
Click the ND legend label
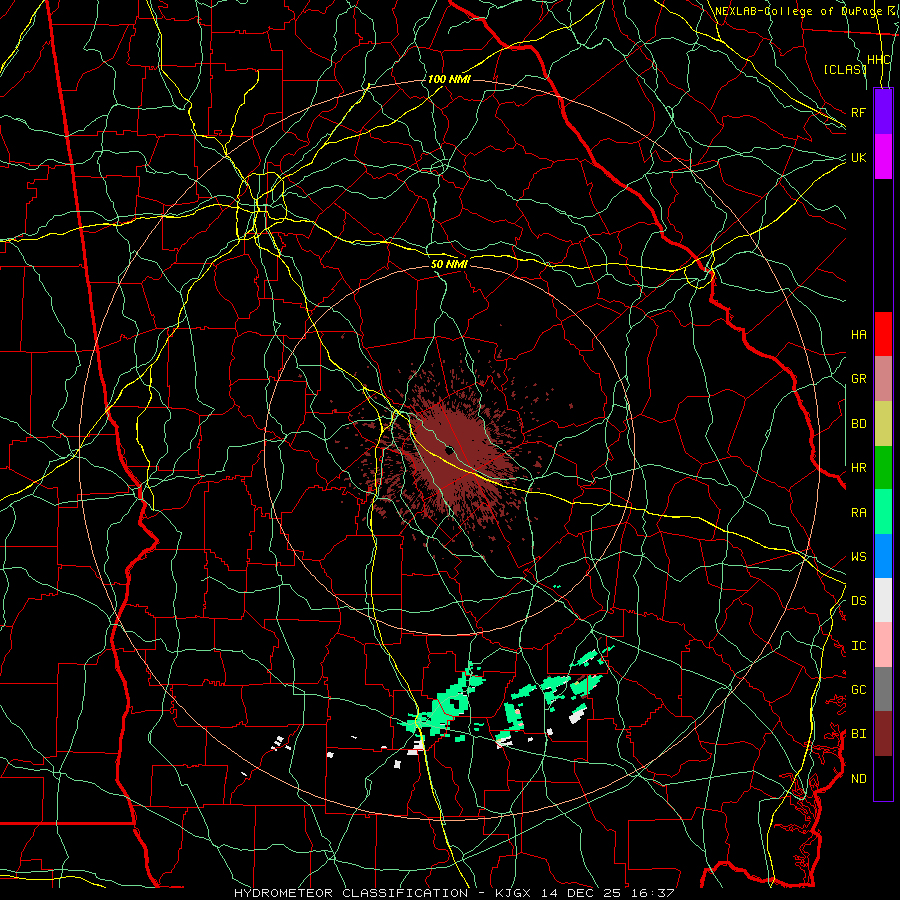click(x=858, y=779)
